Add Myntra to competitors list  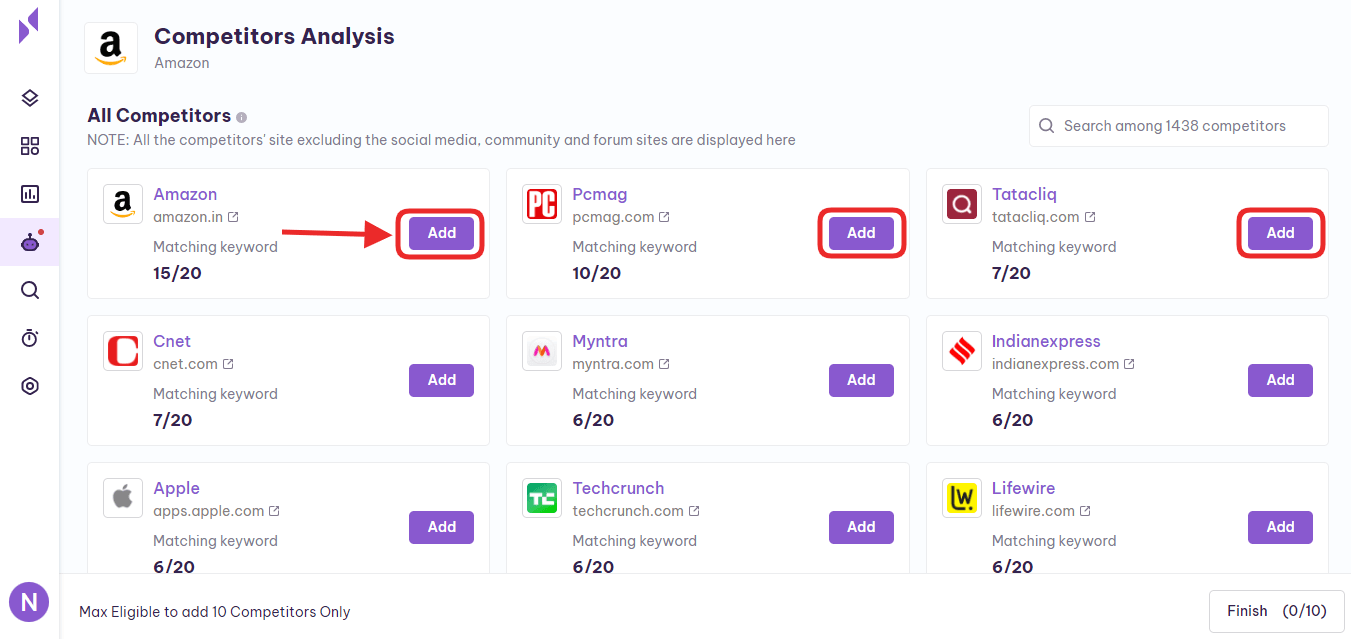click(861, 380)
